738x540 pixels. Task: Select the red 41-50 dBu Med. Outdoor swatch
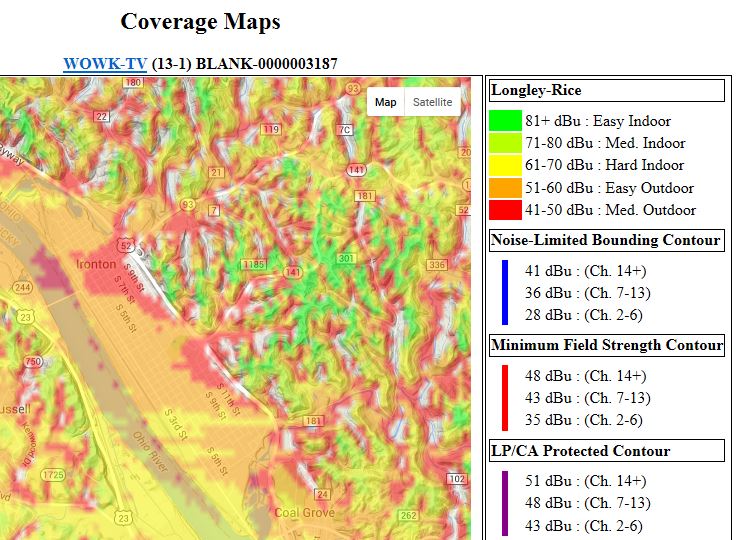tap(505, 210)
